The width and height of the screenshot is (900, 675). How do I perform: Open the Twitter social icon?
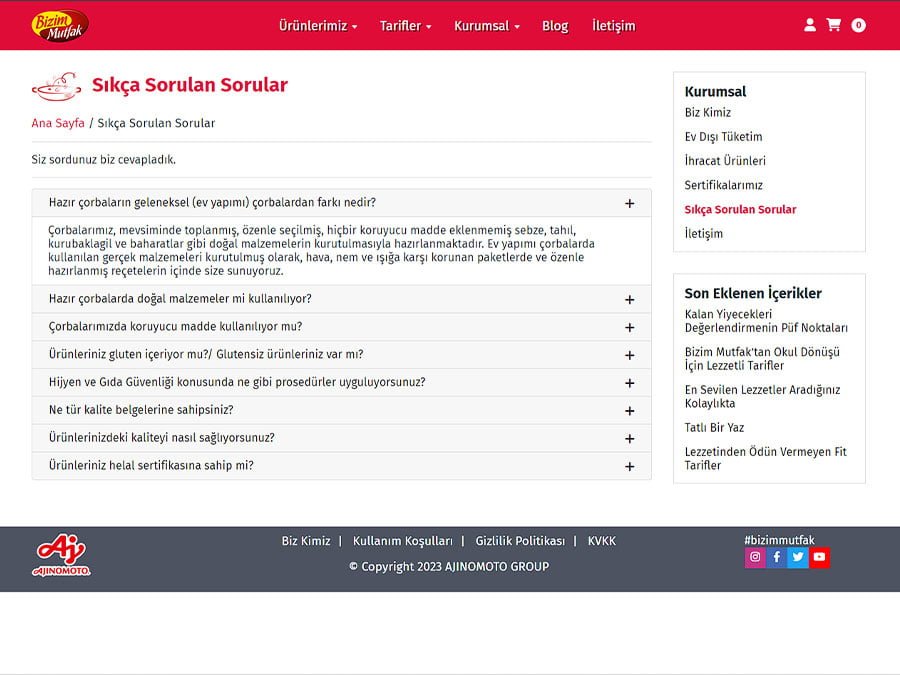pyautogui.click(x=798, y=558)
